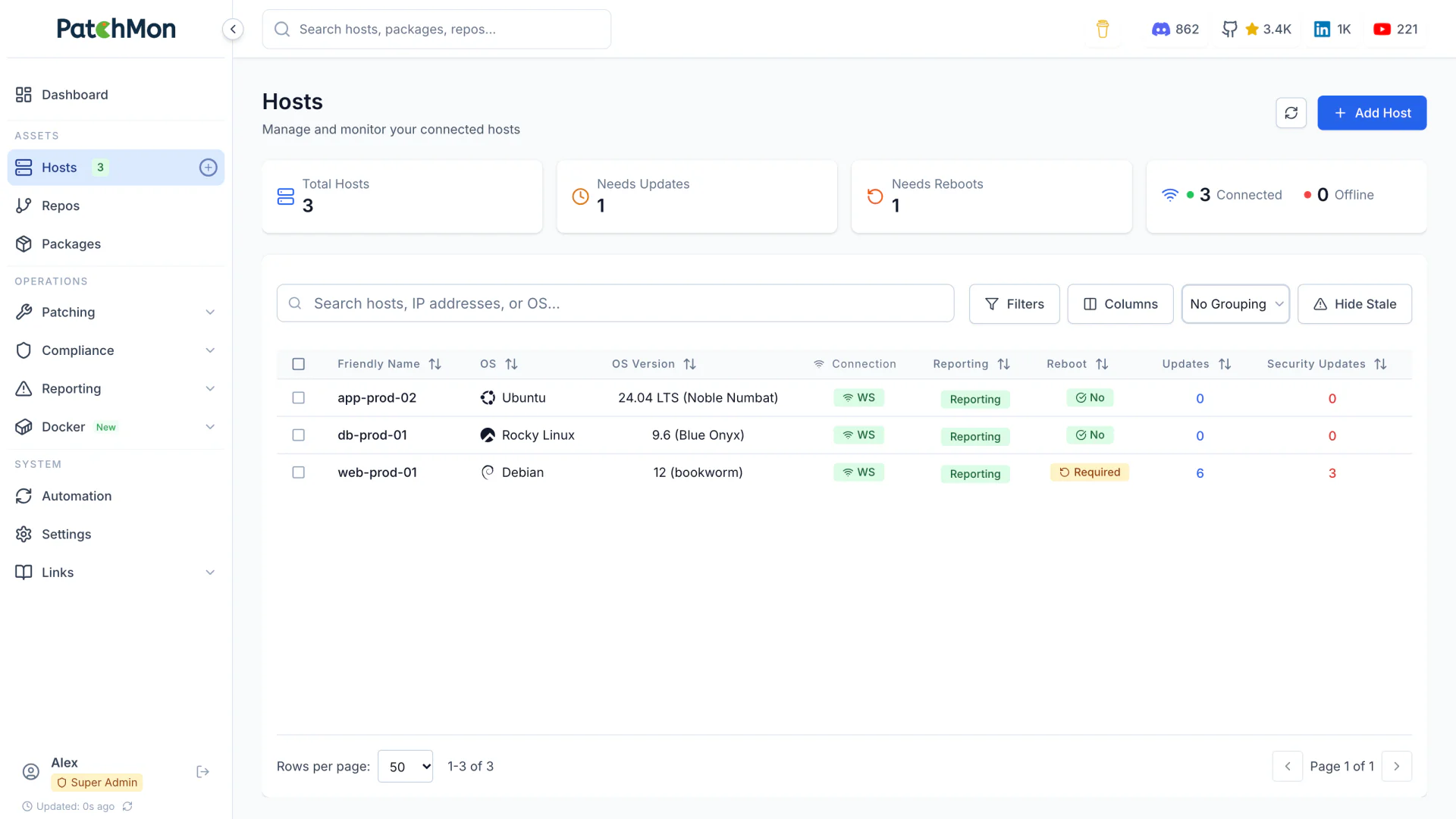Click the WS connection badge for app-prod-02

[858, 398]
